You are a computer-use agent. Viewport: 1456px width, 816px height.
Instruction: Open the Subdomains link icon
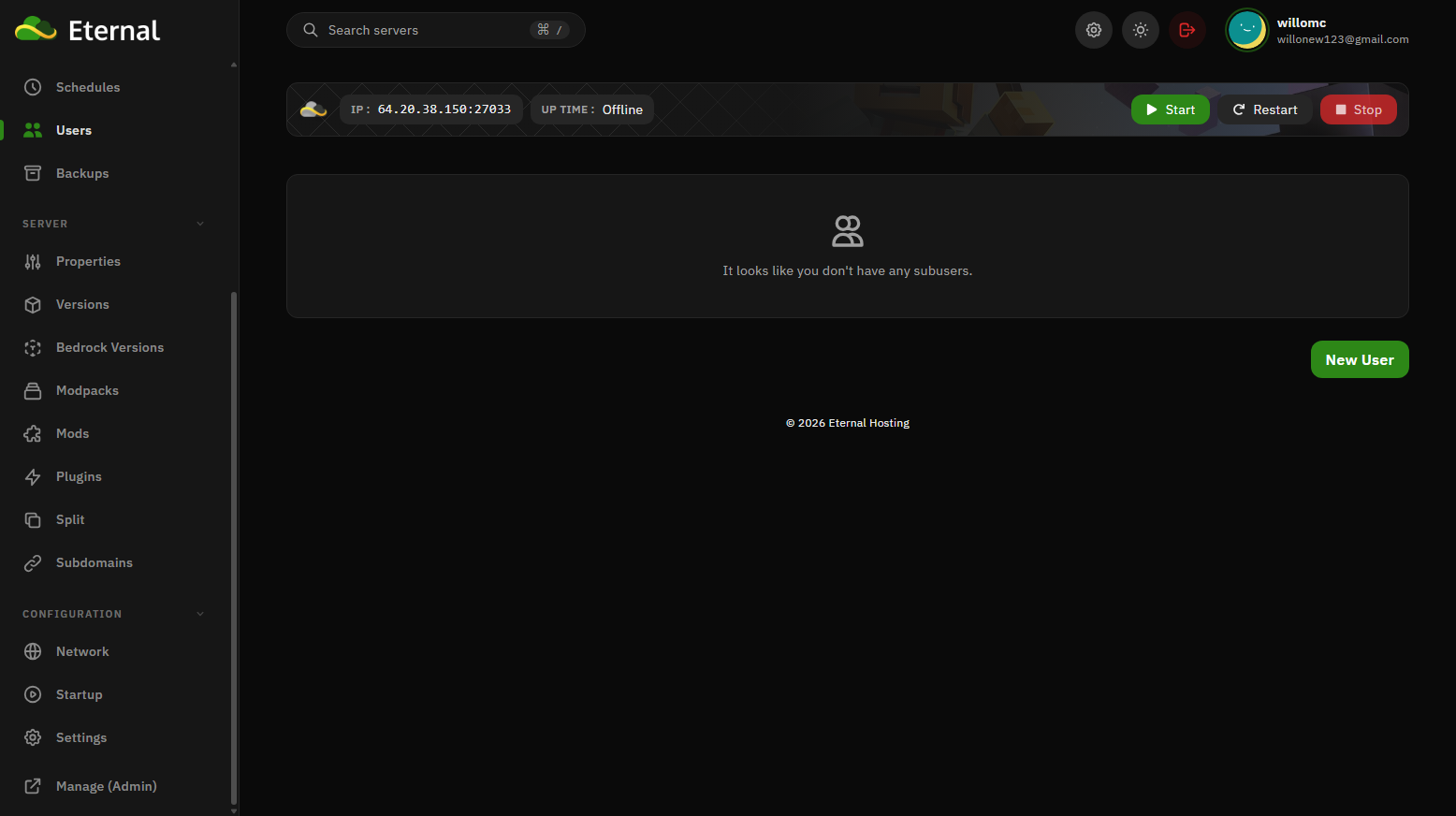coord(33,562)
